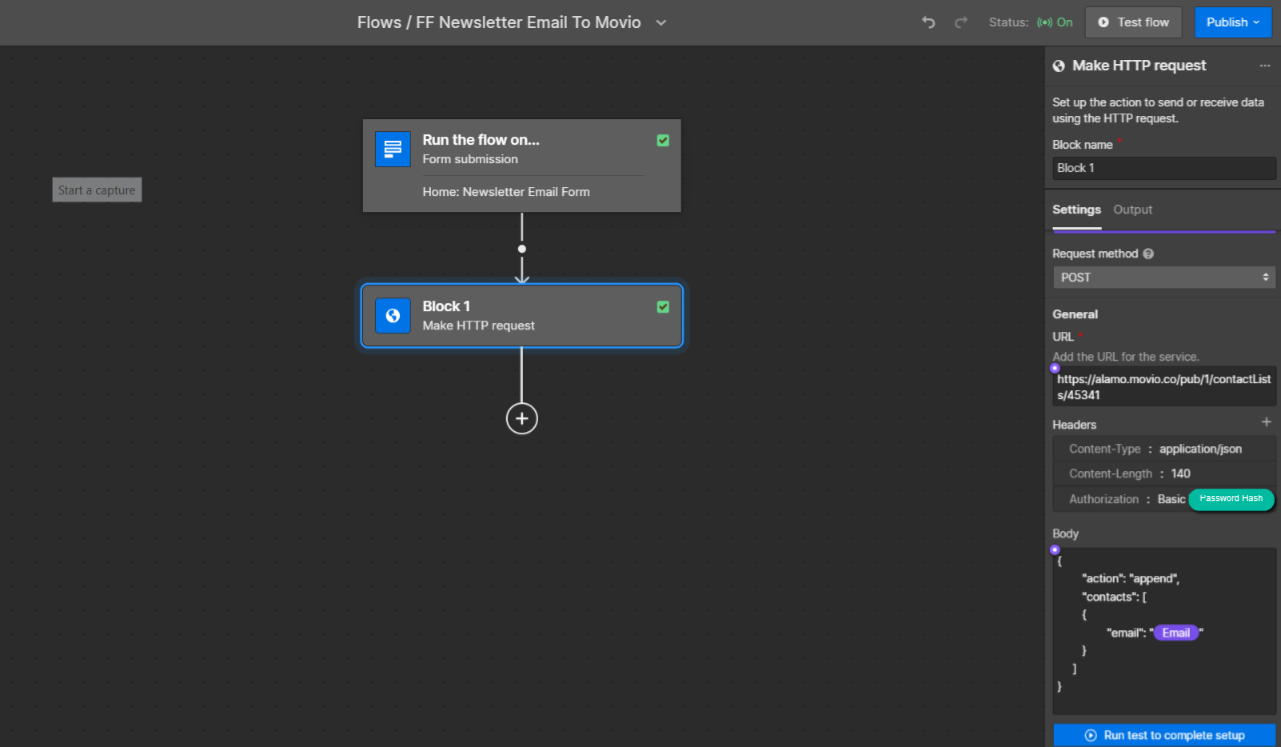Add a new block with plus circle
The width and height of the screenshot is (1281, 747).
click(x=521, y=418)
